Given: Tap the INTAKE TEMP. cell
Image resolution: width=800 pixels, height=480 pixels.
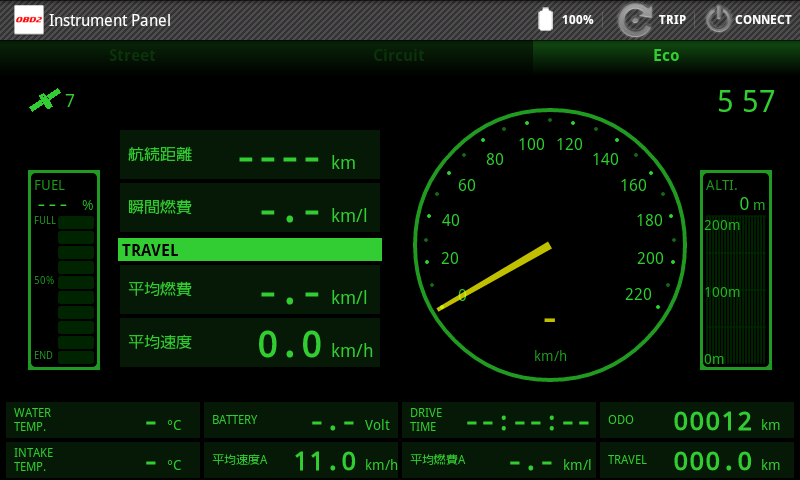Looking at the screenshot, I should [x=103, y=460].
